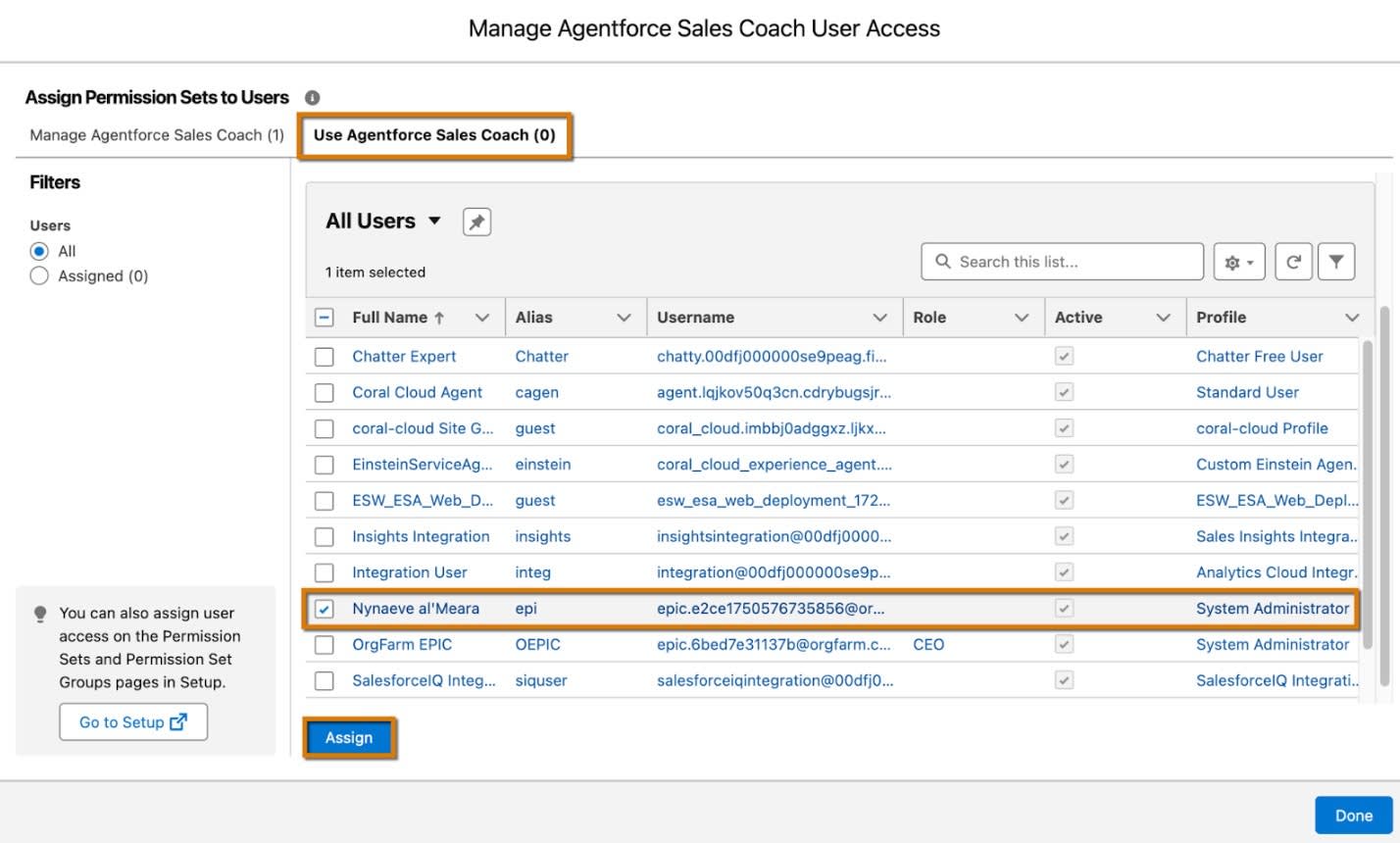Check the EinsteinServiceAgent row checkbox
Viewport: 1400px width, 843px height.
[325, 465]
